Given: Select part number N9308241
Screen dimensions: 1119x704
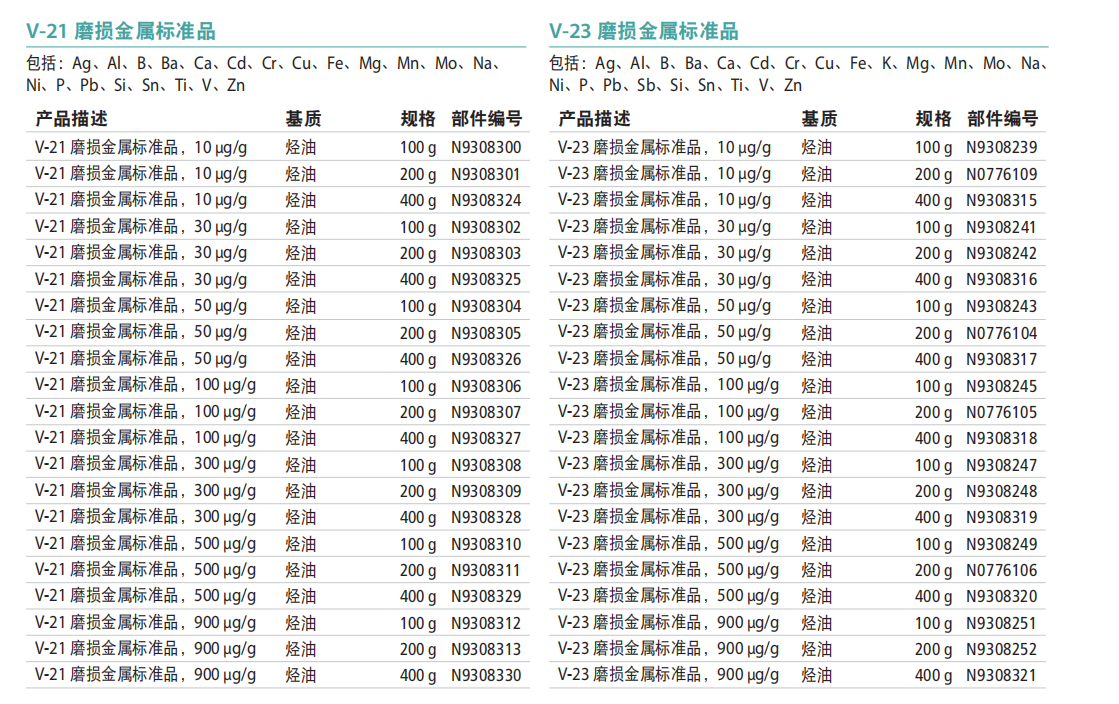Looking at the screenshot, I should (1001, 228).
